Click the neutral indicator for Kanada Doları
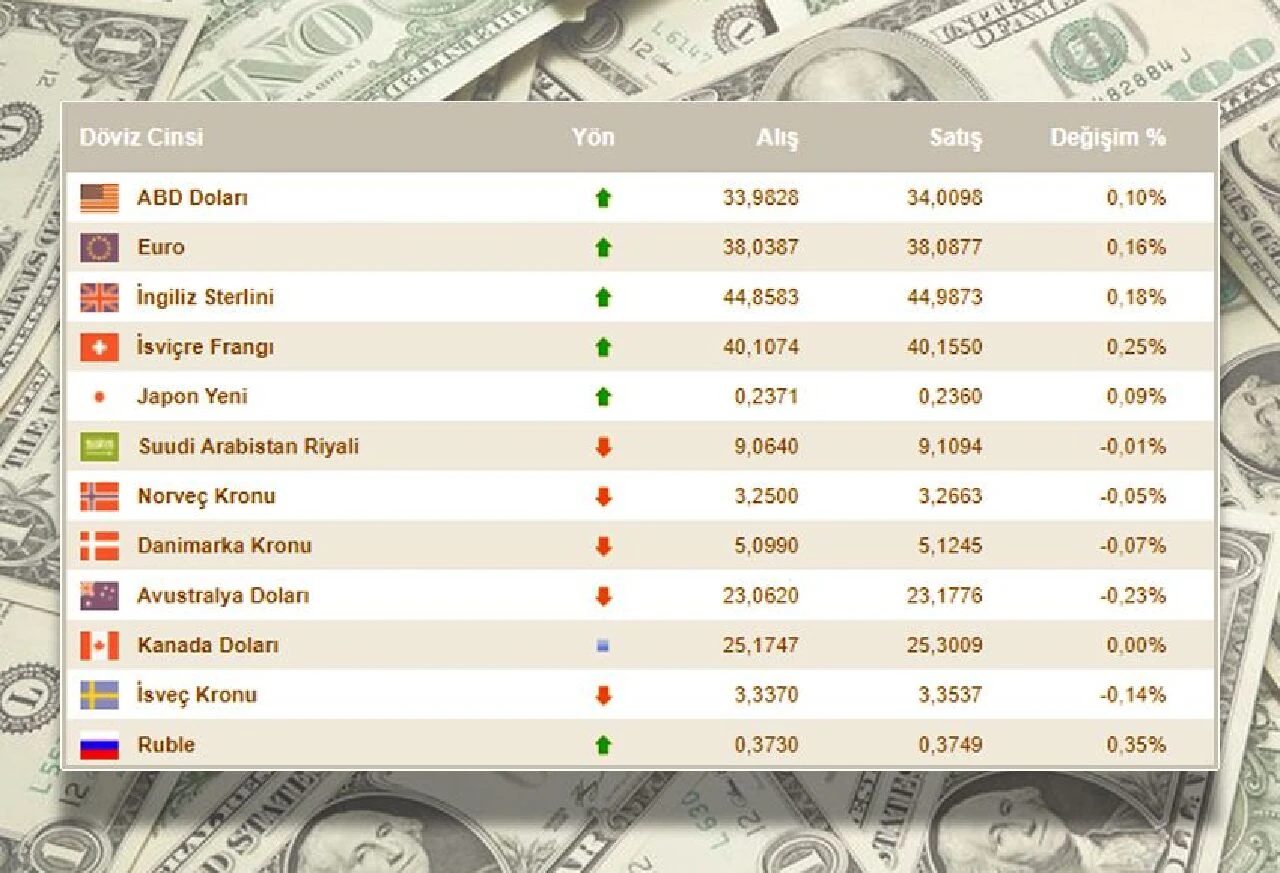This screenshot has height=873, width=1280. [x=601, y=645]
